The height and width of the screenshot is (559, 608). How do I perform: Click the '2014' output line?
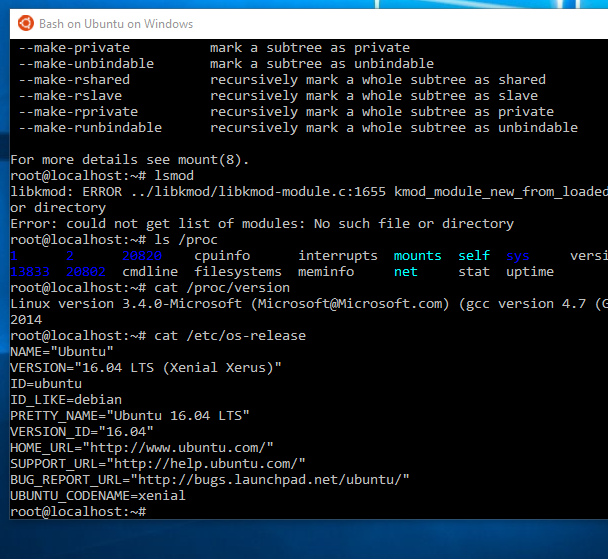click(26, 320)
